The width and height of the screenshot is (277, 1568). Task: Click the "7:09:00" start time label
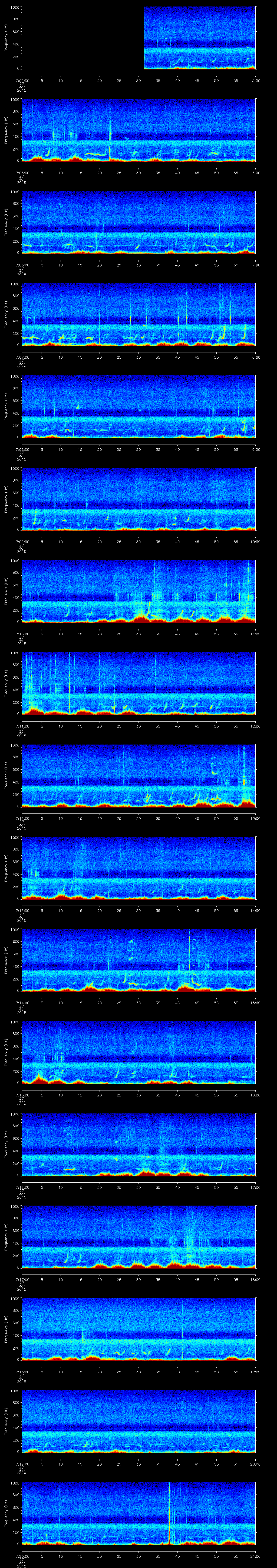22,542
